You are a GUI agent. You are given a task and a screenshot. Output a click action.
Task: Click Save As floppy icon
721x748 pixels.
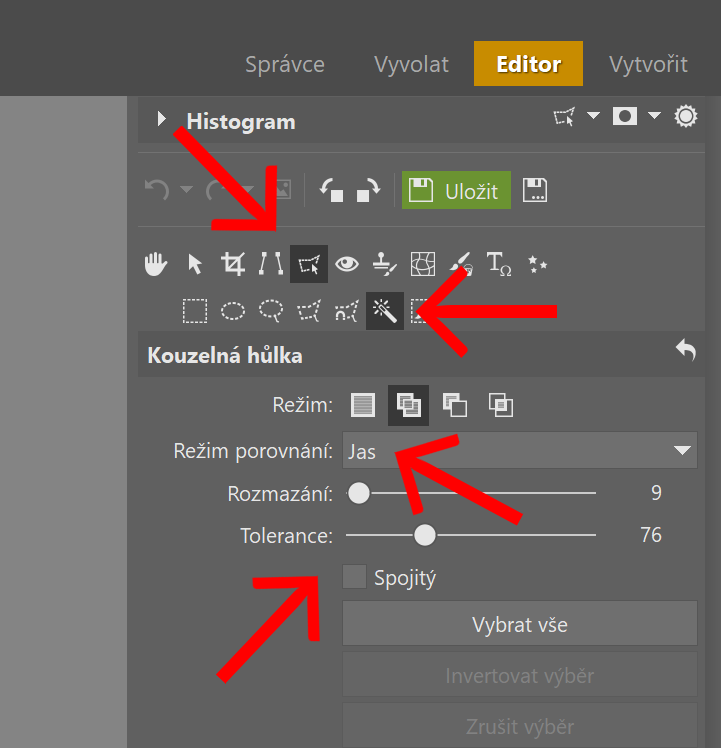535,190
